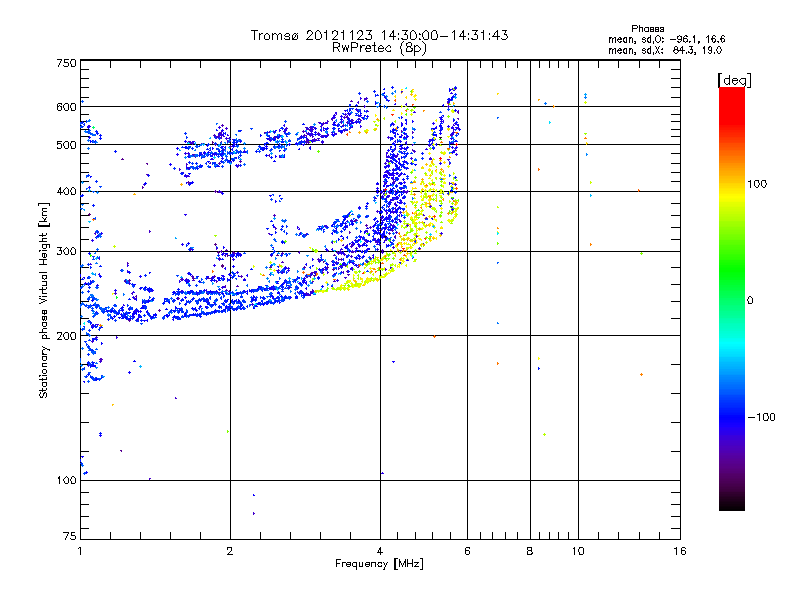The image size is (800, 600).
Task: Click the x-axis tick label '1'
Action: click(80, 551)
